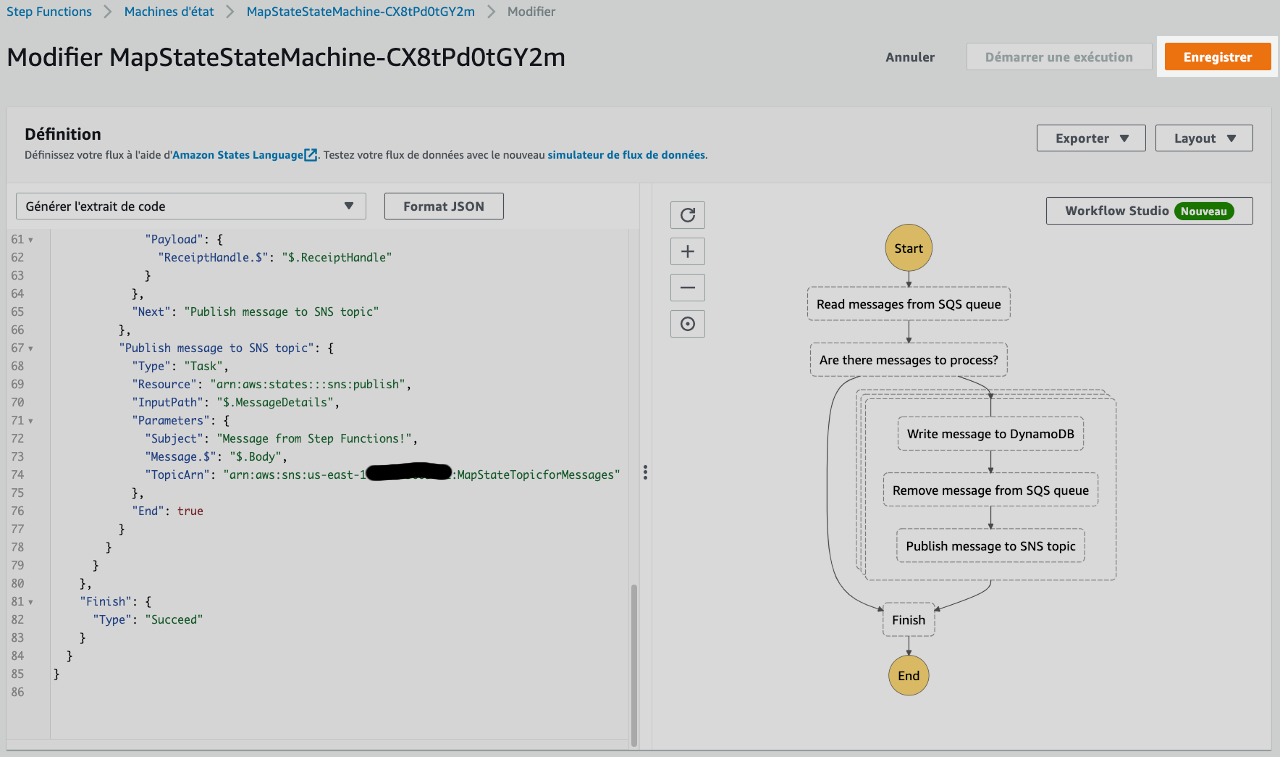Select the Are there messages to process? state
Viewport: 1280px width, 757px height.
[x=908, y=360]
